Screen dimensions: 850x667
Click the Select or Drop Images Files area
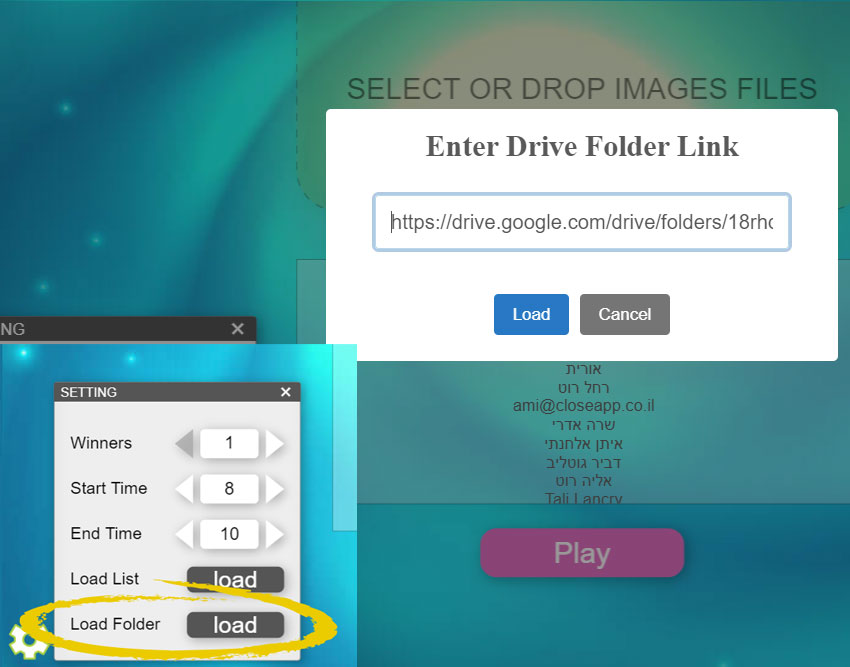pyautogui.click(x=581, y=88)
